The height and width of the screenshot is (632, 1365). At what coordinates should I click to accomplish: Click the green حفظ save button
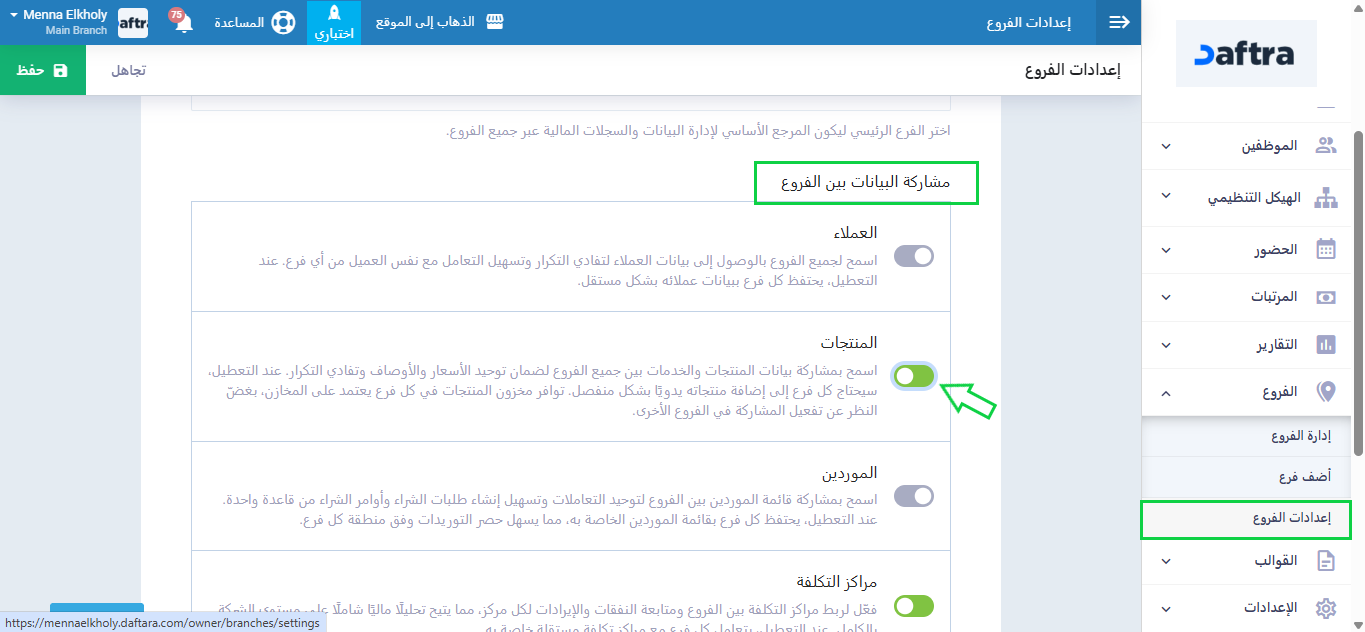coord(43,70)
